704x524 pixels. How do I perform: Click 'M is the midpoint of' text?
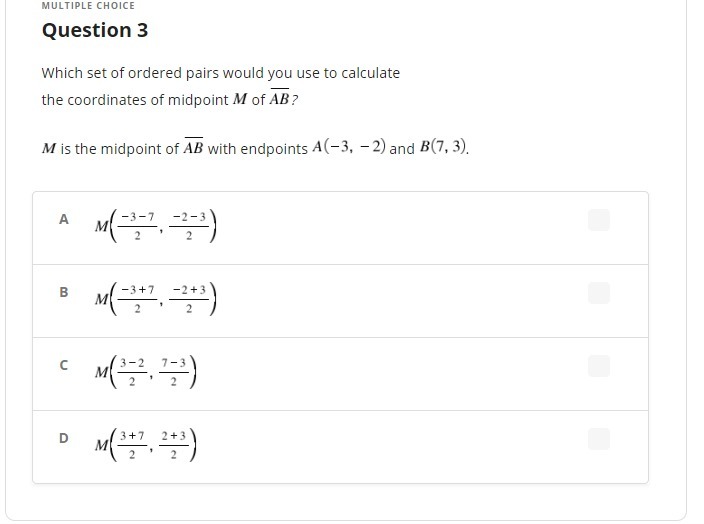click(x=110, y=149)
